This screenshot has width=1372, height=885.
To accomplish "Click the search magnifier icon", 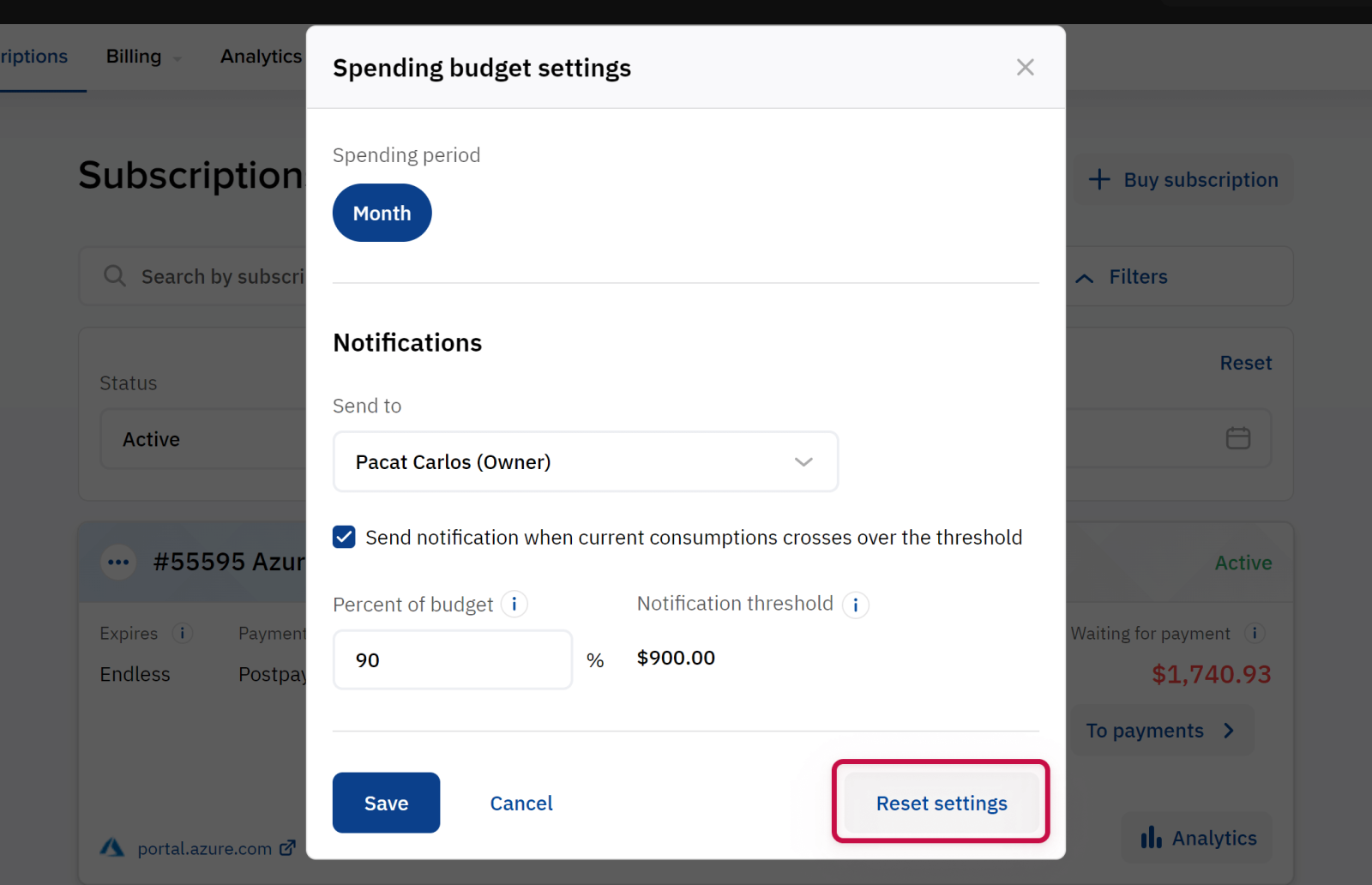I will click(115, 276).
